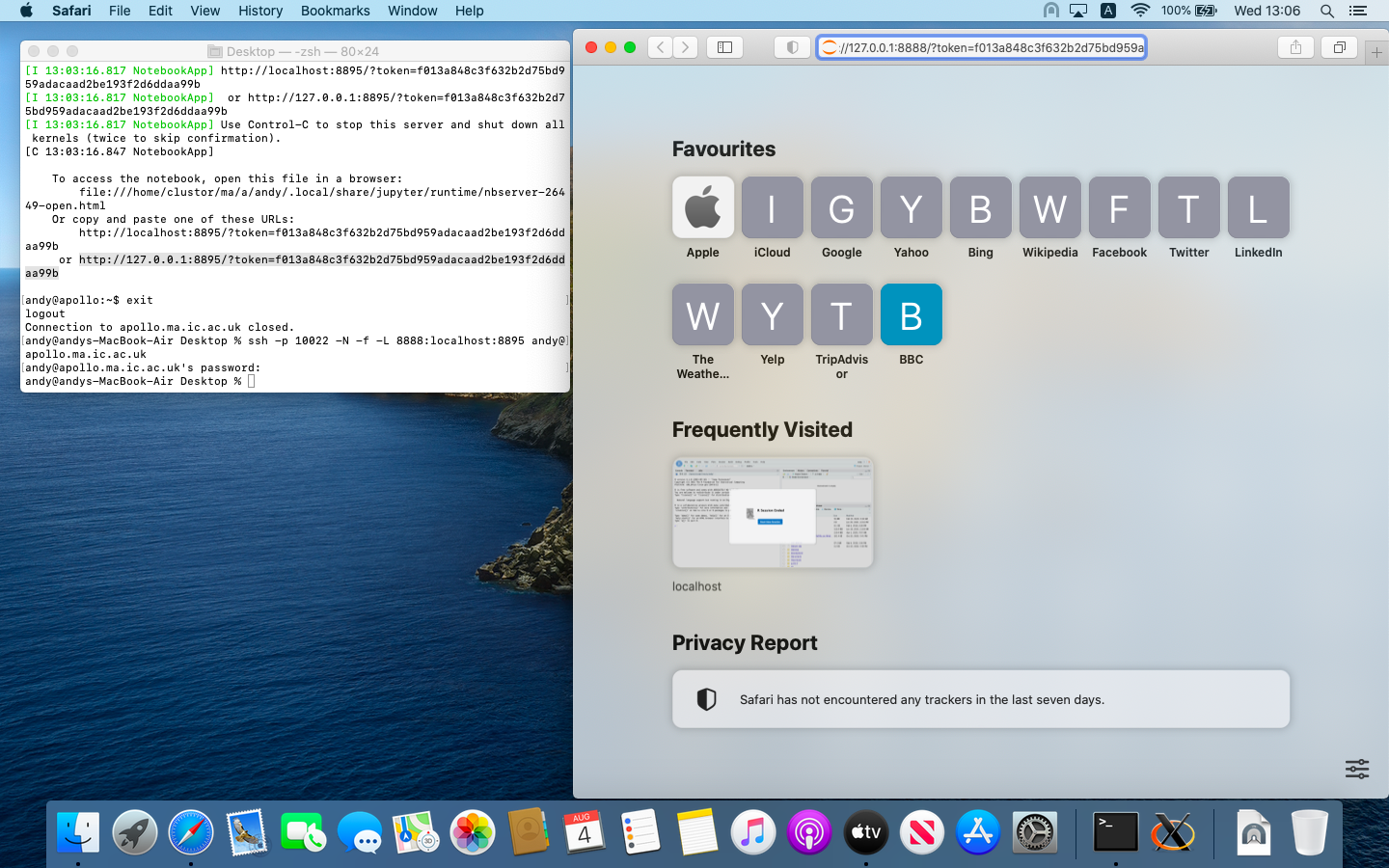Viewport: 1389px width, 868px height.
Task: Open Wi-Fi status menu
Action: pyautogui.click(x=1140, y=11)
